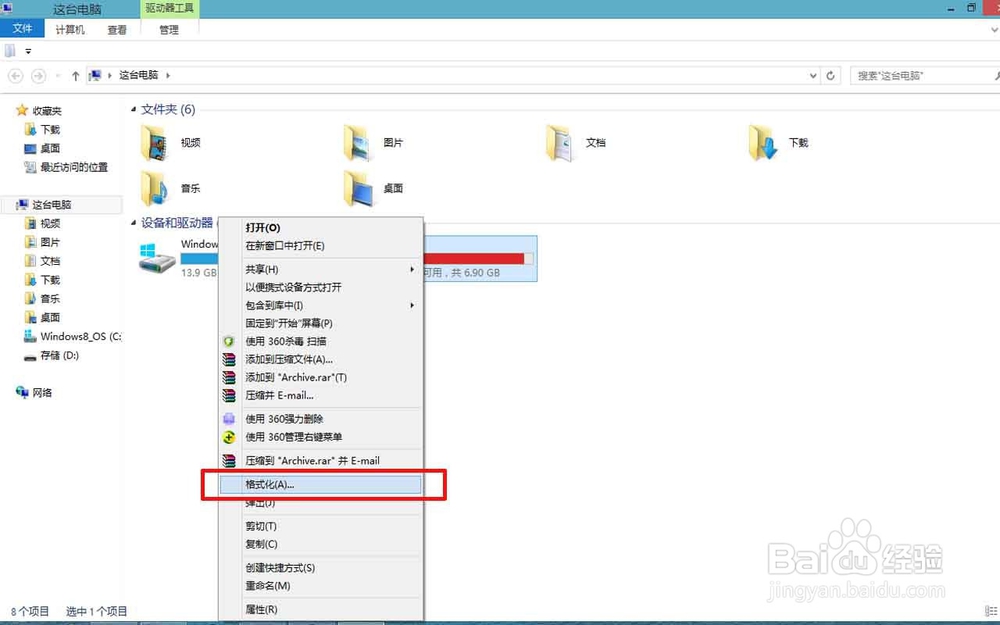
Task: Choose 使用 360杀毒 扫描
Action: tap(320, 341)
